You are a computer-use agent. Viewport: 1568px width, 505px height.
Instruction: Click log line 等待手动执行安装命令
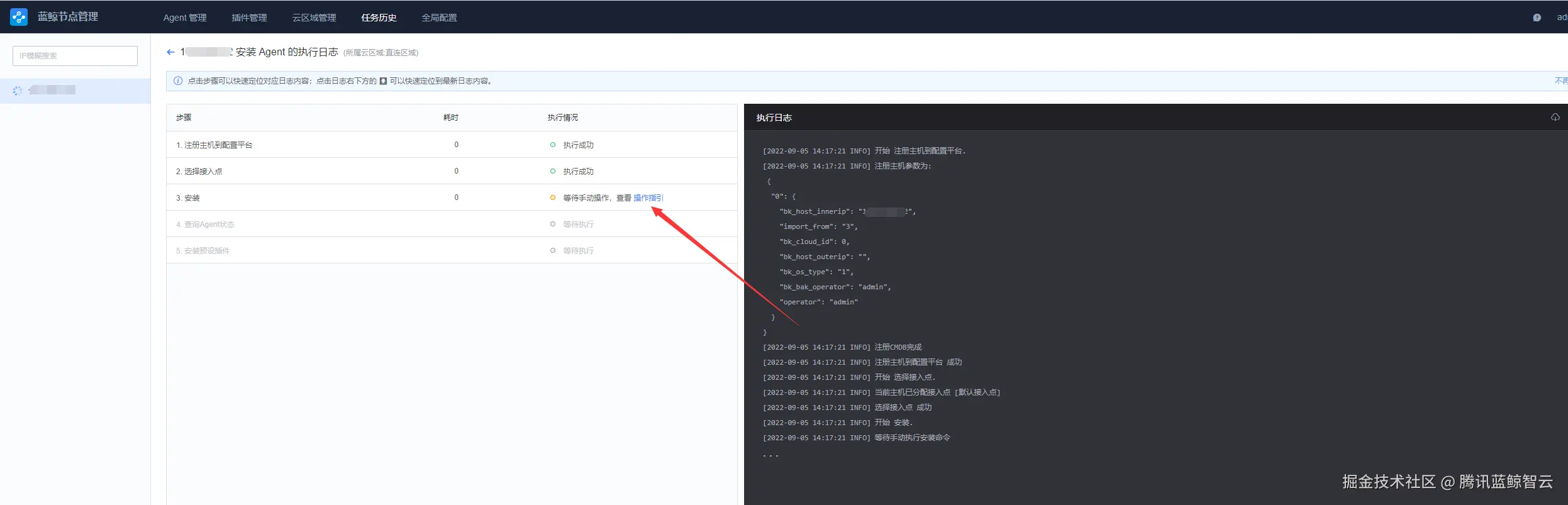856,438
